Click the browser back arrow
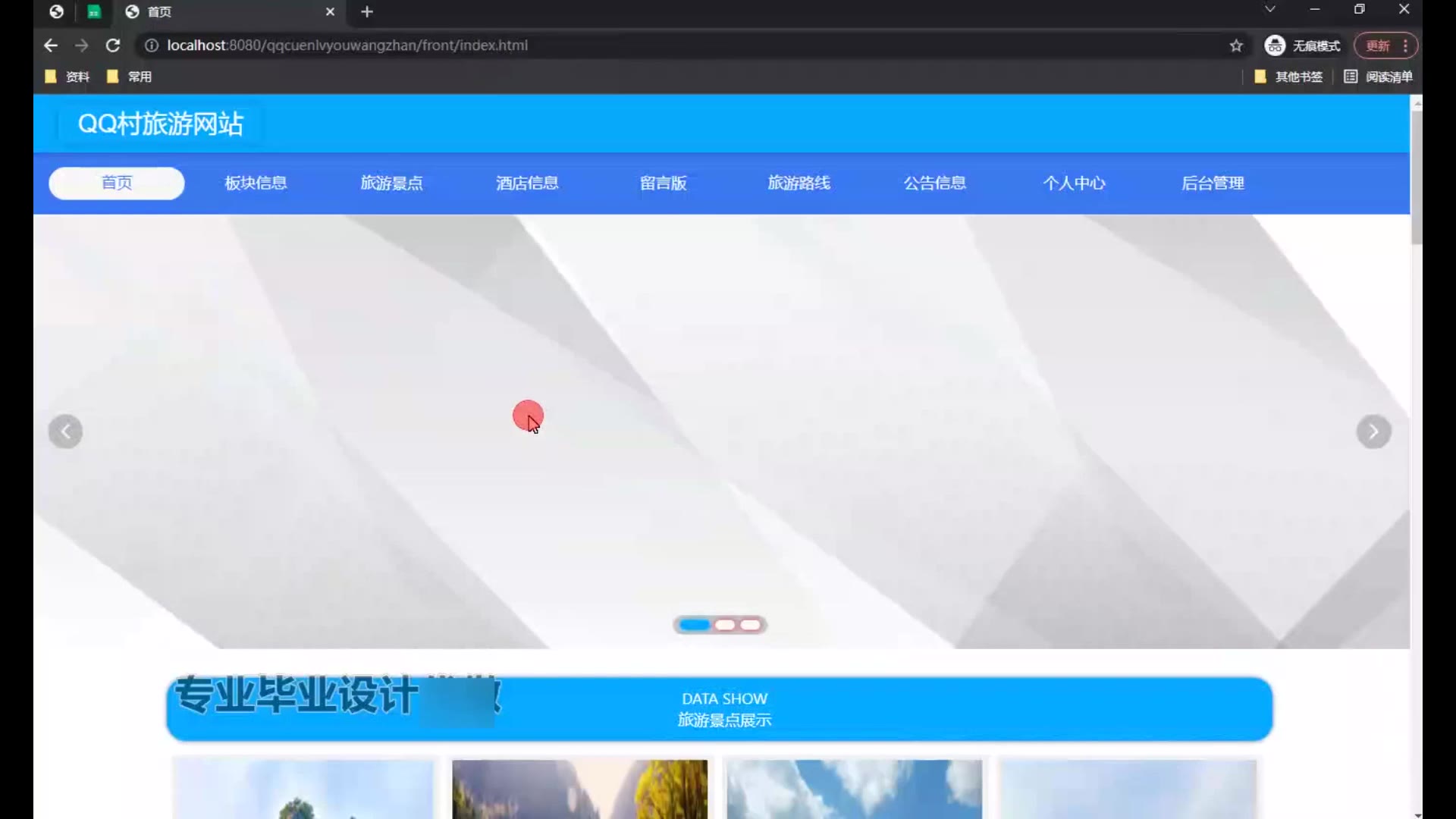 point(51,45)
